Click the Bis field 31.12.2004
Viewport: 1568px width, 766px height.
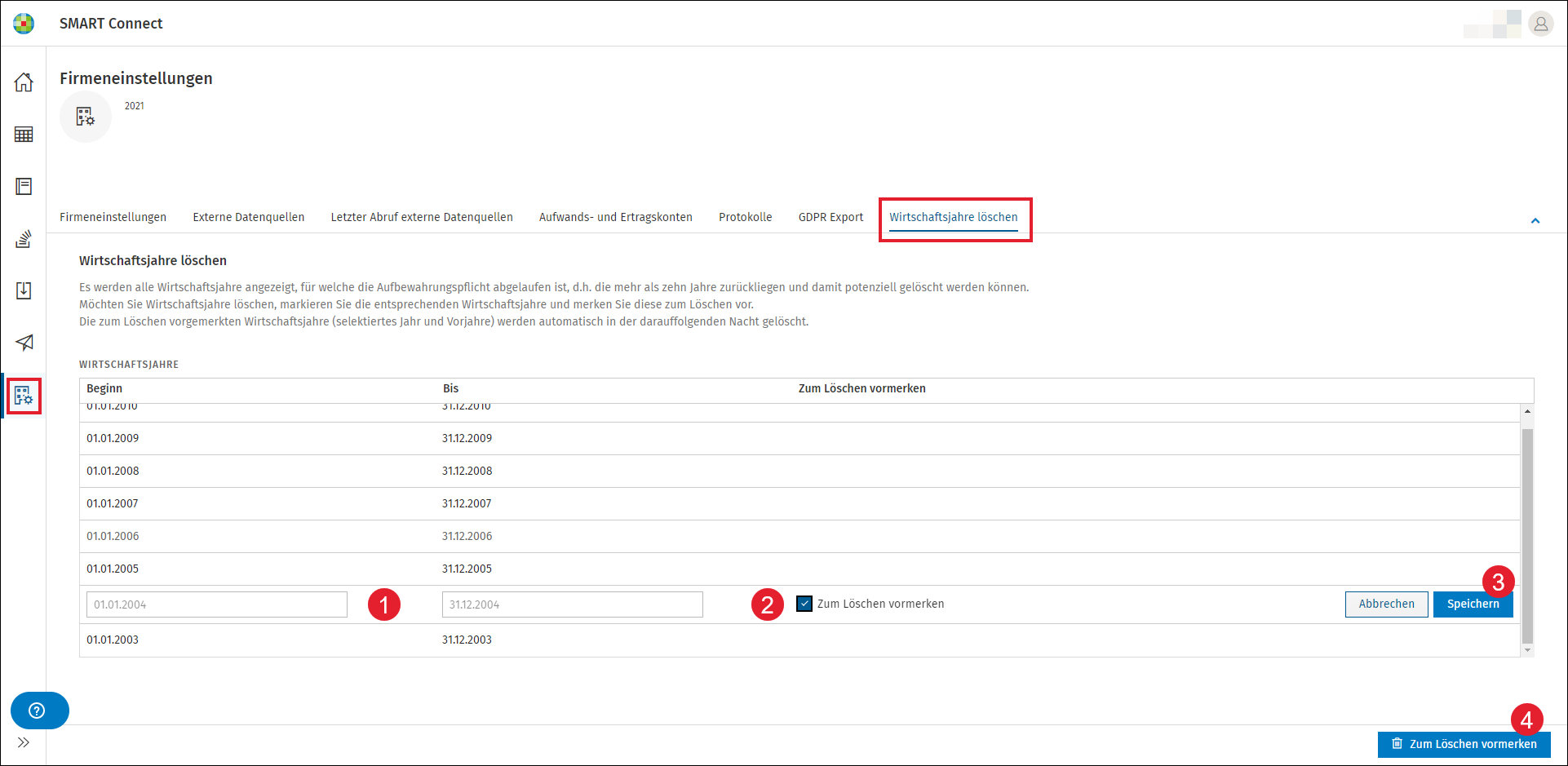pos(573,604)
